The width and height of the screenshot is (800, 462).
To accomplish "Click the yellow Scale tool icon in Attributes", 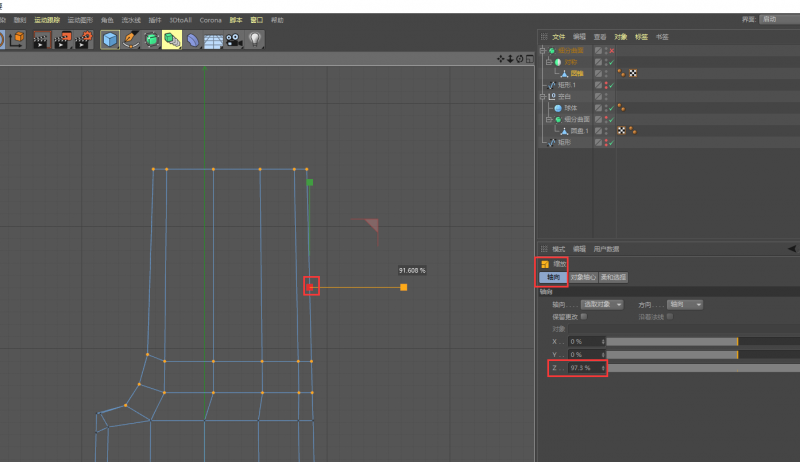I will [545, 264].
